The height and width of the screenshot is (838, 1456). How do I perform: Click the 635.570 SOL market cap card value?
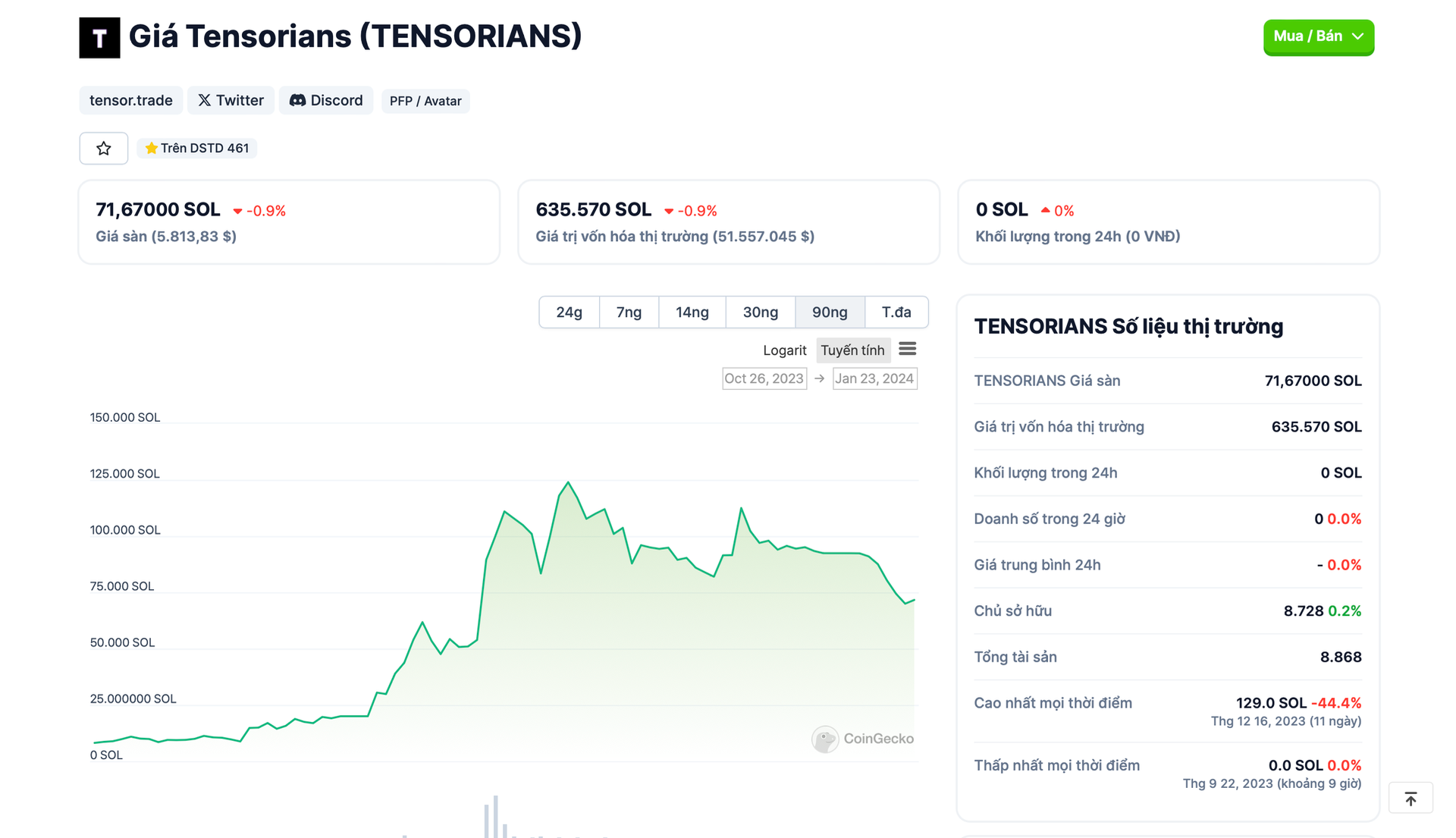594,209
